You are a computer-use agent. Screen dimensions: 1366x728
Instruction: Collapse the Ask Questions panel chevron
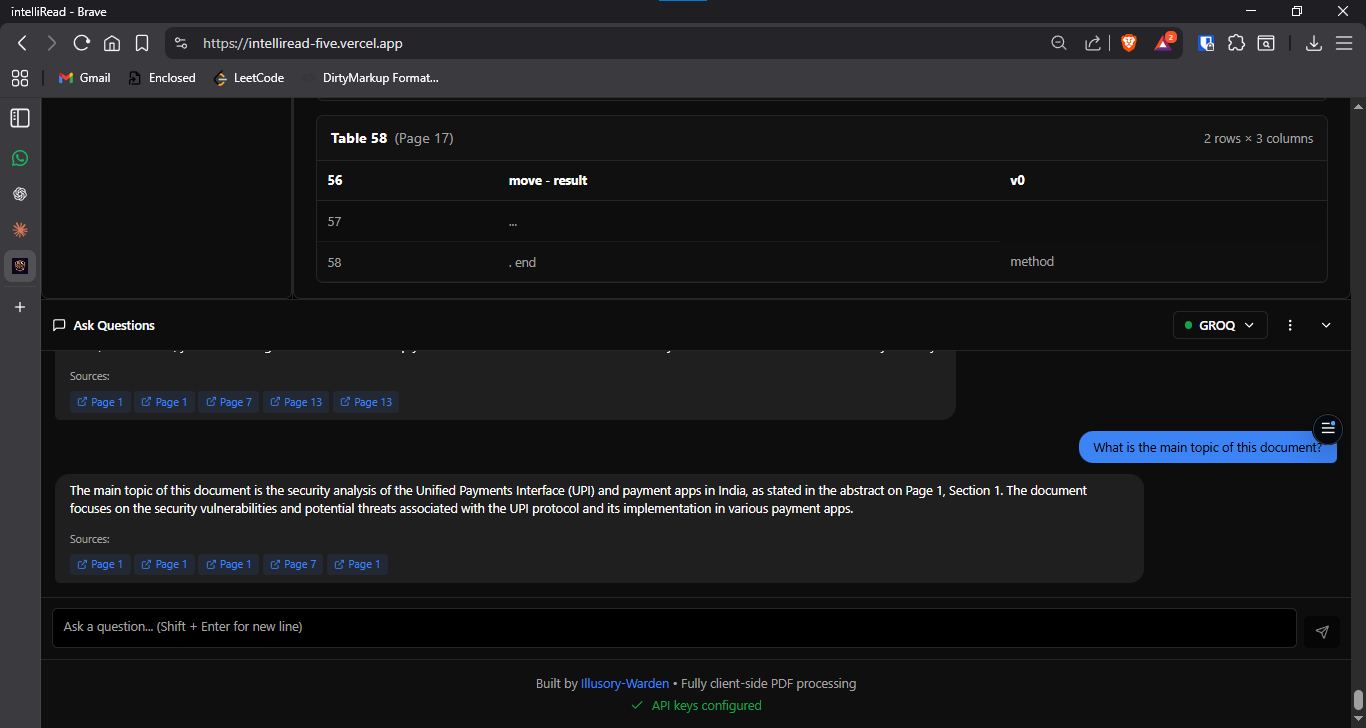coord(1326,325)
